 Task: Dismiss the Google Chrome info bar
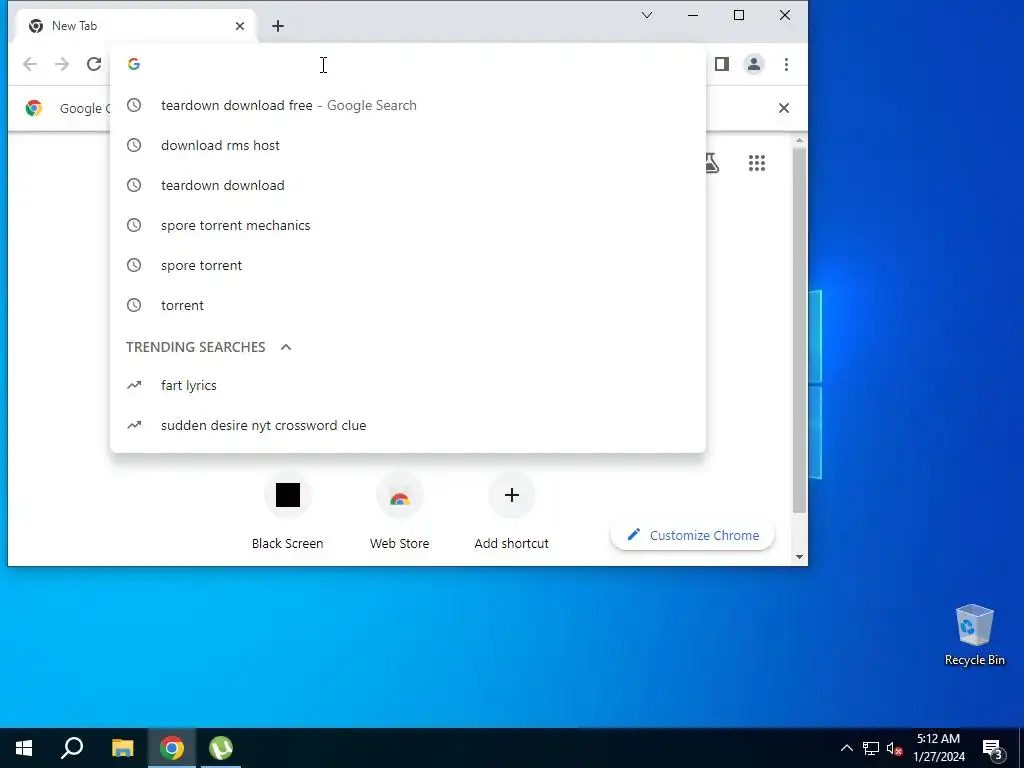click(x=784, y=108)
